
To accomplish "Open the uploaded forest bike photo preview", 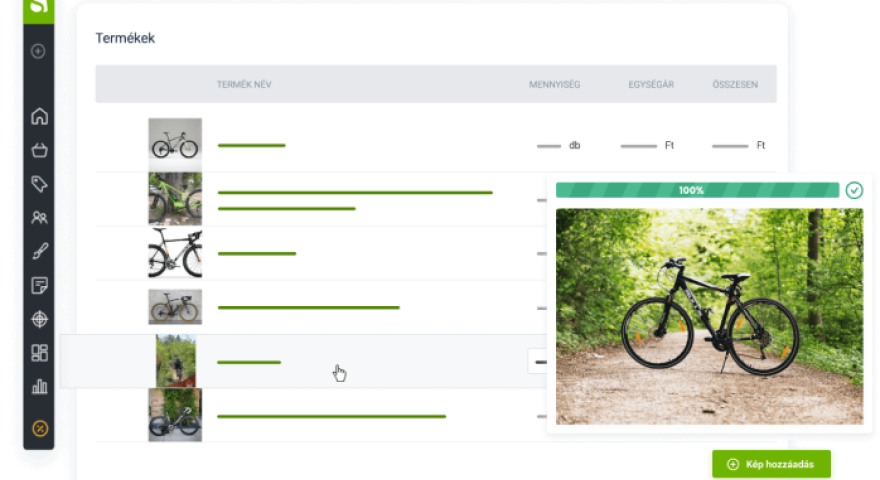I will click(x=709, y=316).
